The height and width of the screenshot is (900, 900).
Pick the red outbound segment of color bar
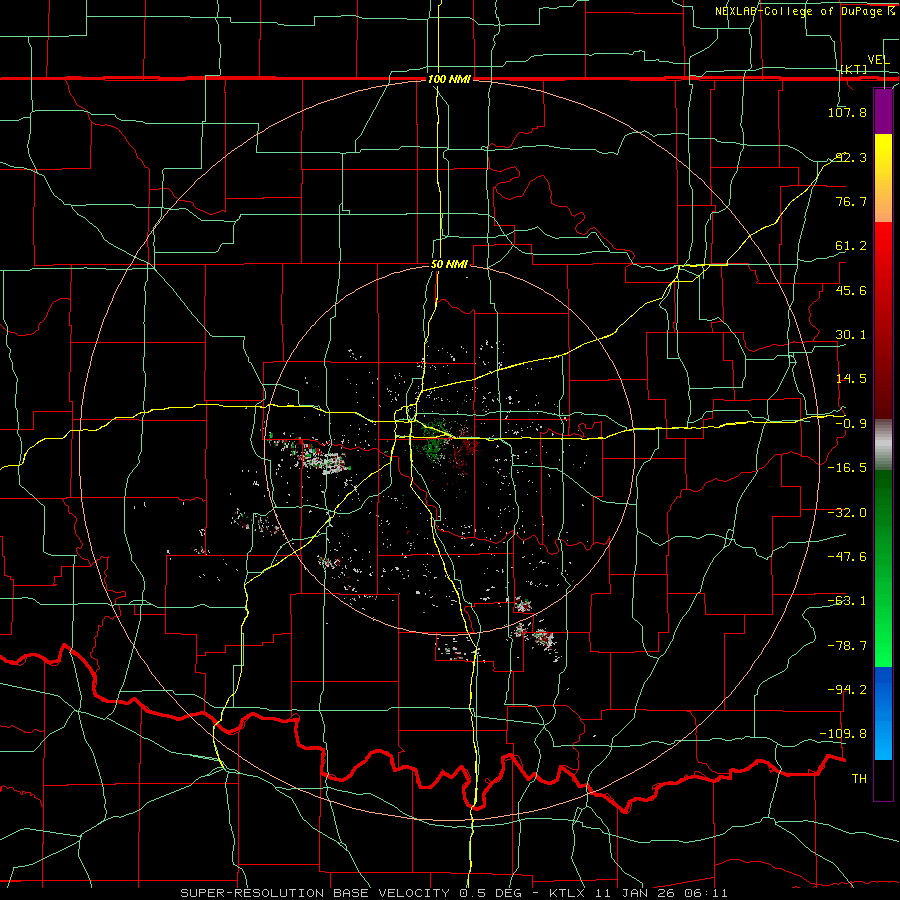(x=883, y=320)
